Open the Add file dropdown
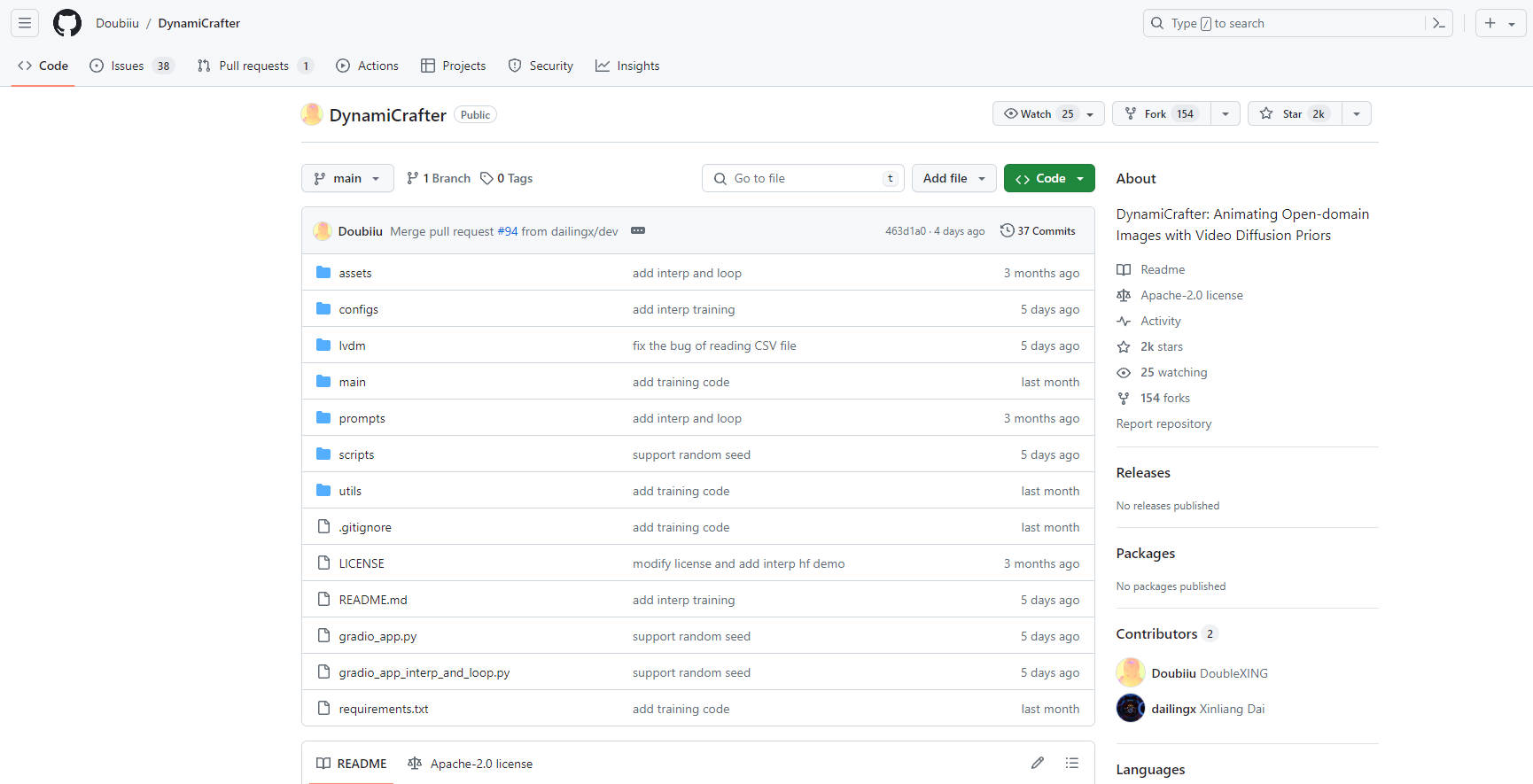The width and height of the screenshot is (1533, 784). [954, 178]
